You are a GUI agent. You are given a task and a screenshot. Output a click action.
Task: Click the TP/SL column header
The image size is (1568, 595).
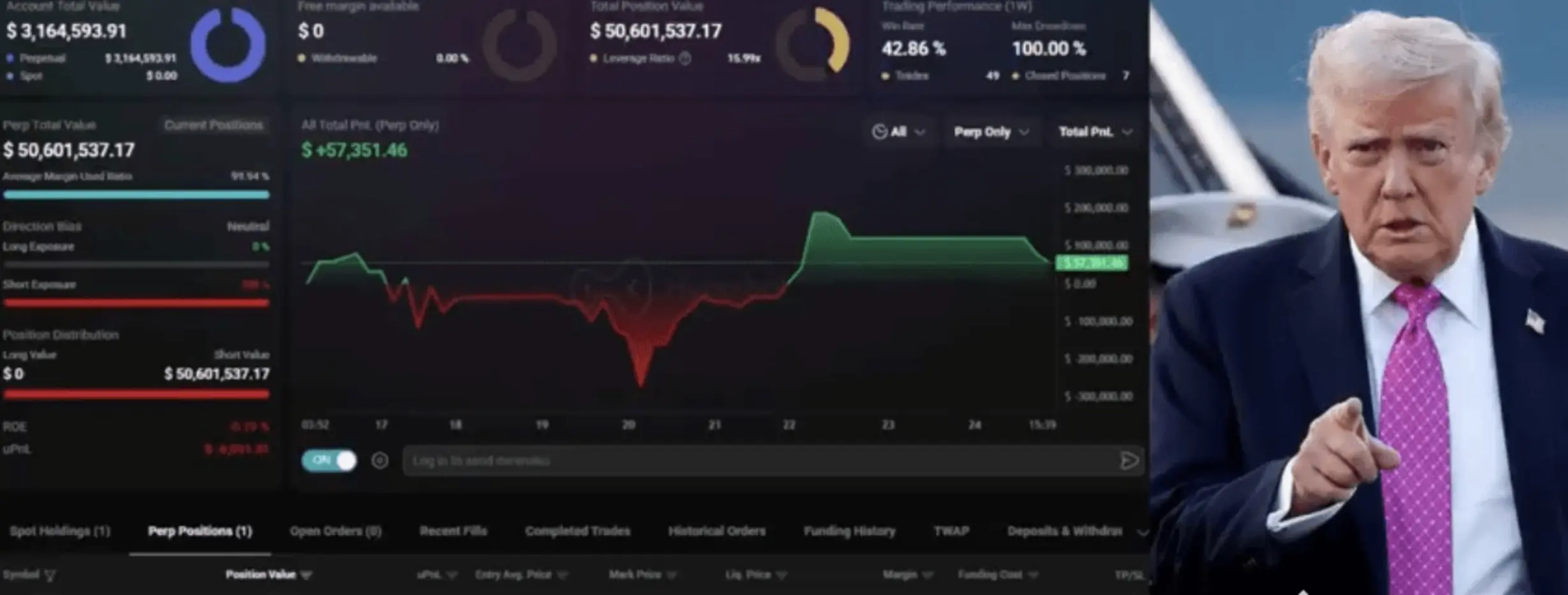pyautogui.click(x=1129, y=575)
